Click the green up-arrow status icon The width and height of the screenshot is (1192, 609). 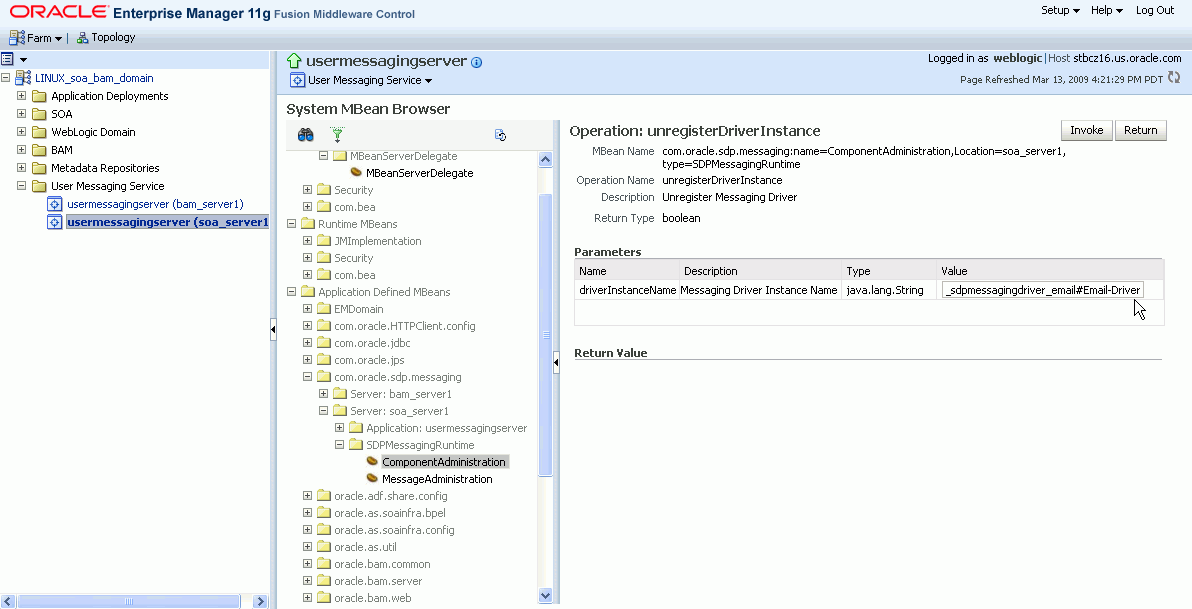(x=294, y=61)
